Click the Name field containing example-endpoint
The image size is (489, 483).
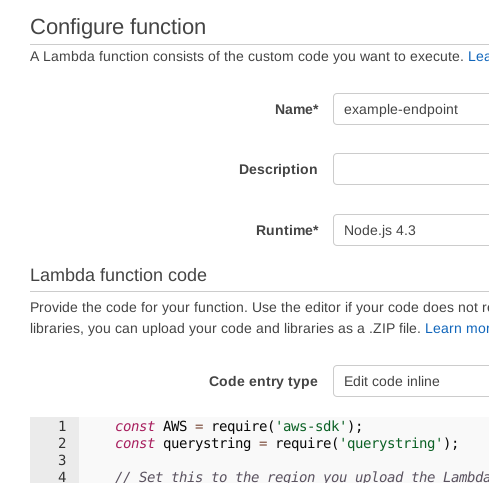pyautogui.click(x=411, y=109)
